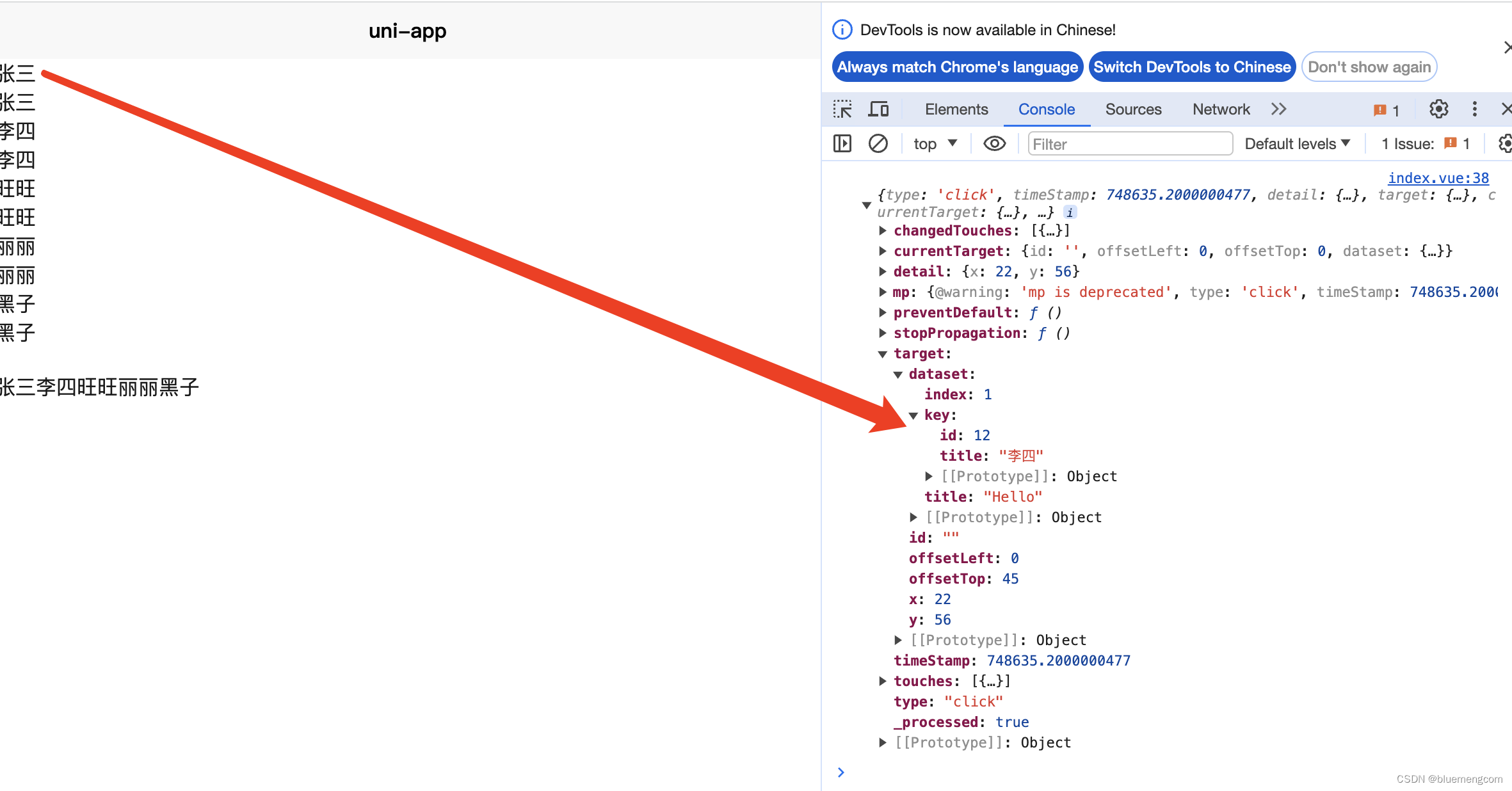Create a live expression with the eye icon
This screenshot has width=1512, height=791.
993,143
